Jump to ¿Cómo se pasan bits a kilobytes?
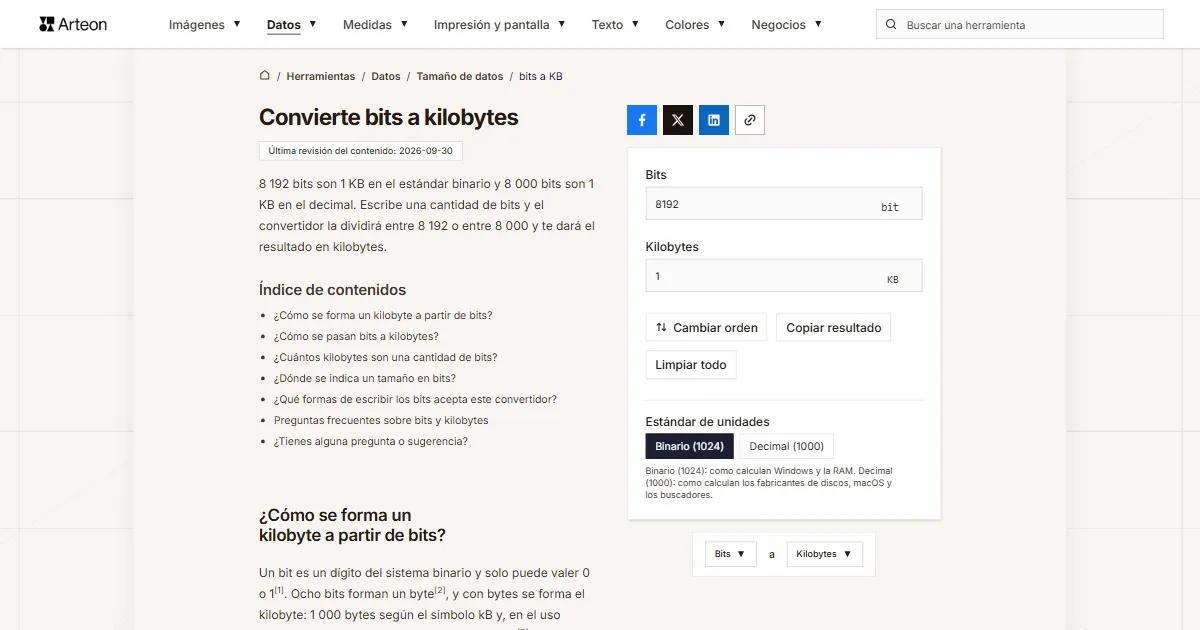The height and width of the screenshot is (630, 1200). click(x=356, y=336)
